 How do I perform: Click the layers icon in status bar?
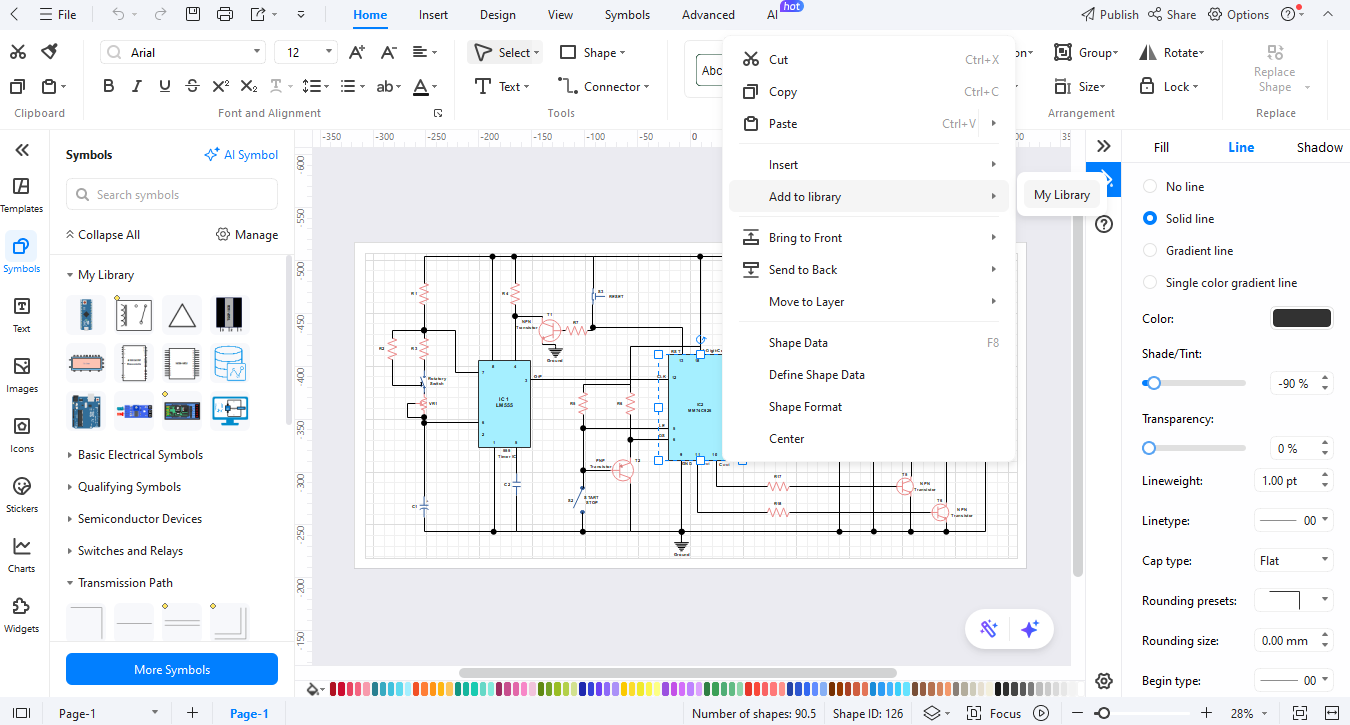(932, 713)
